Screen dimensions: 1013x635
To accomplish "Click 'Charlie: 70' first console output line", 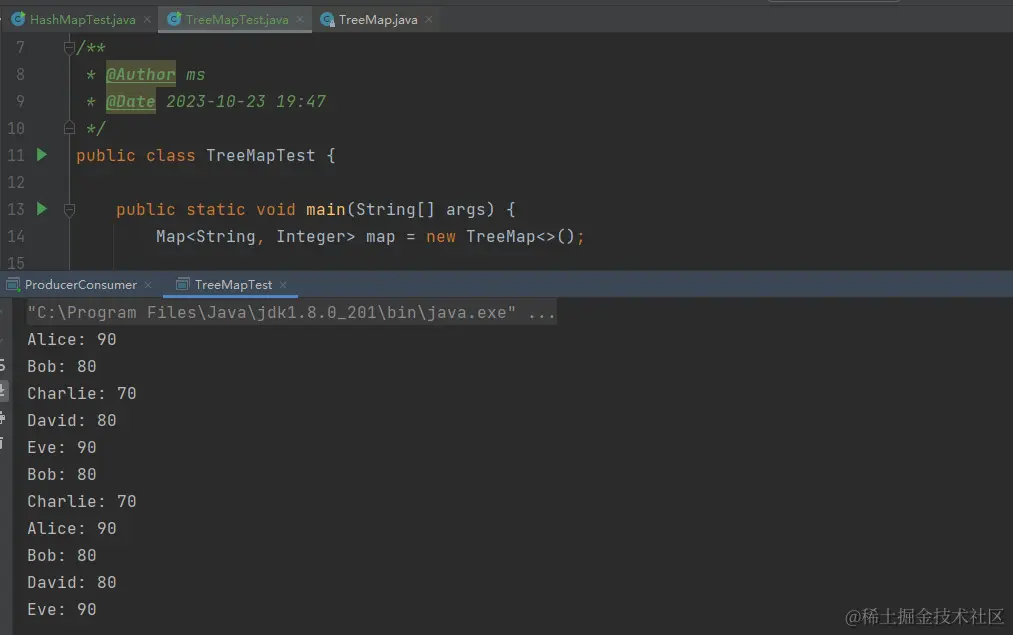I will tap(81, 393).
